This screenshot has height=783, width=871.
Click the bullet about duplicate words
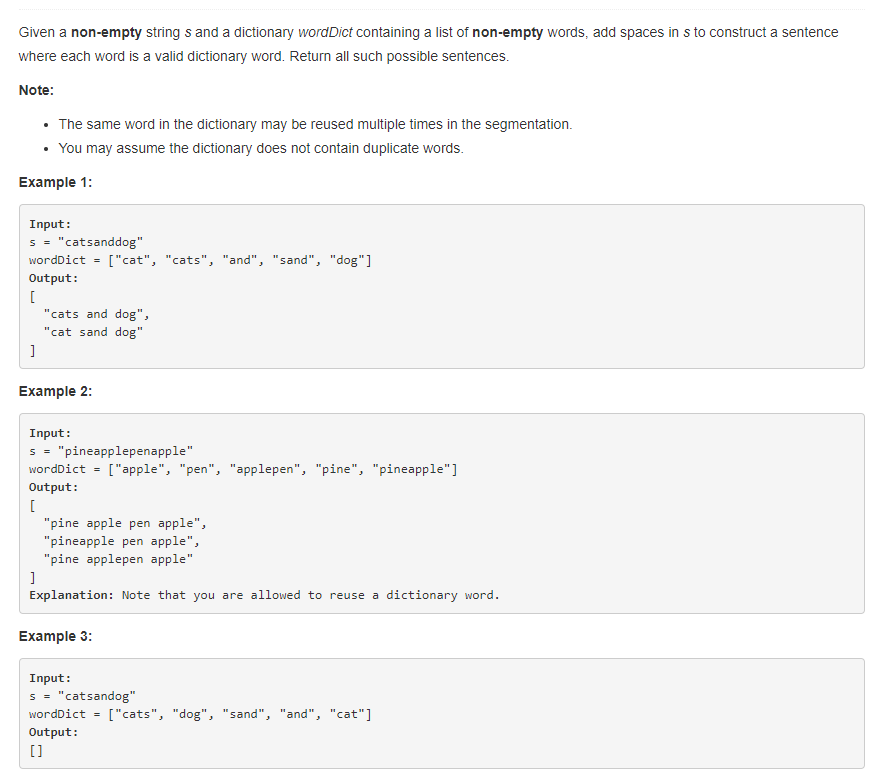[261, 148]
